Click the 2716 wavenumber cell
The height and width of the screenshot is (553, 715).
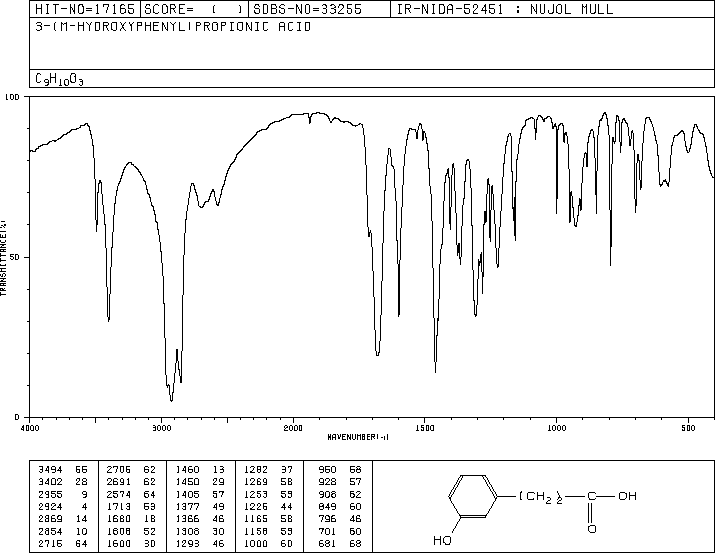(51, 544)
